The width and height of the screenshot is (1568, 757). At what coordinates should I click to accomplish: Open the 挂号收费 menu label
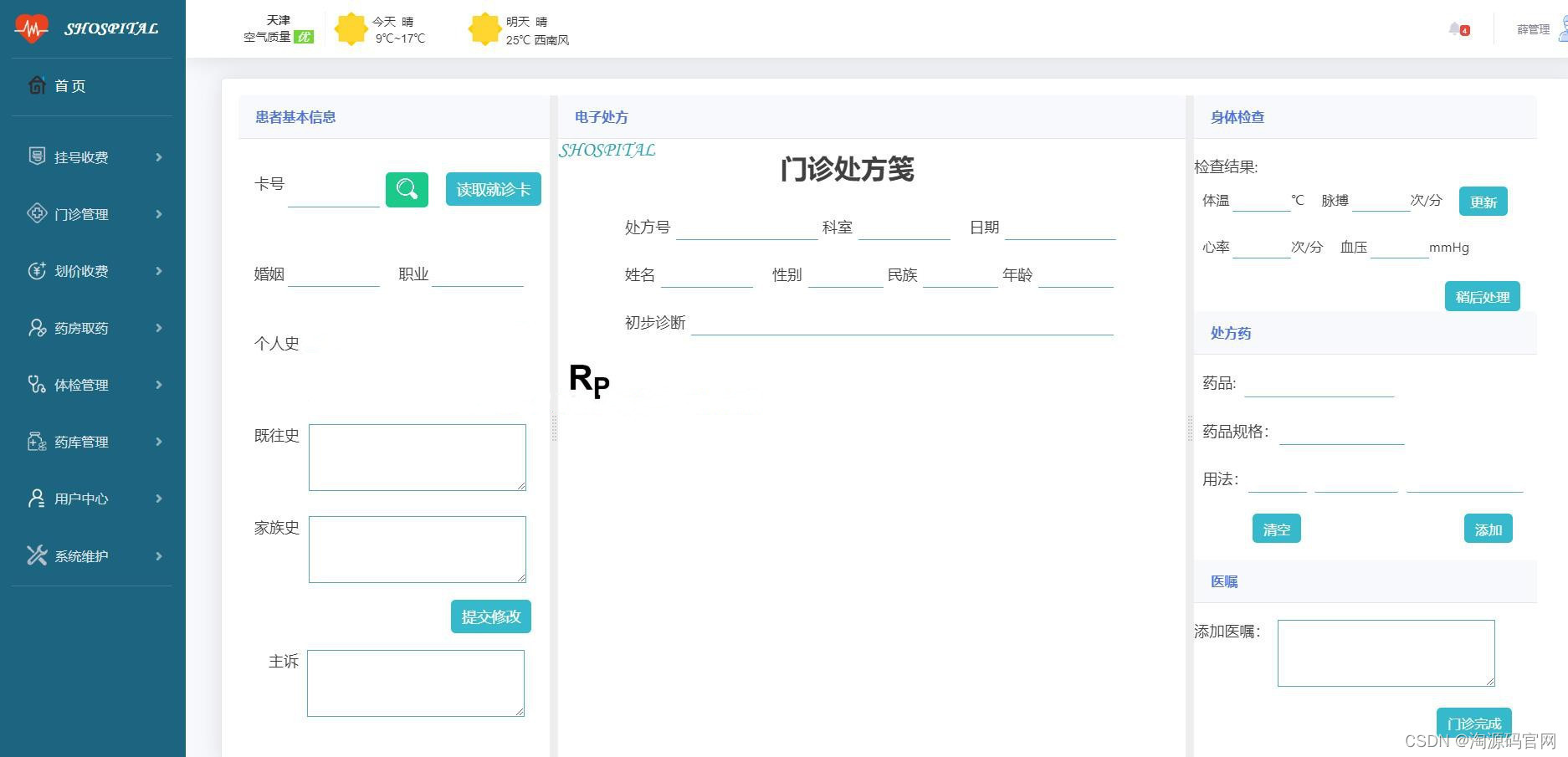point(81,157)
